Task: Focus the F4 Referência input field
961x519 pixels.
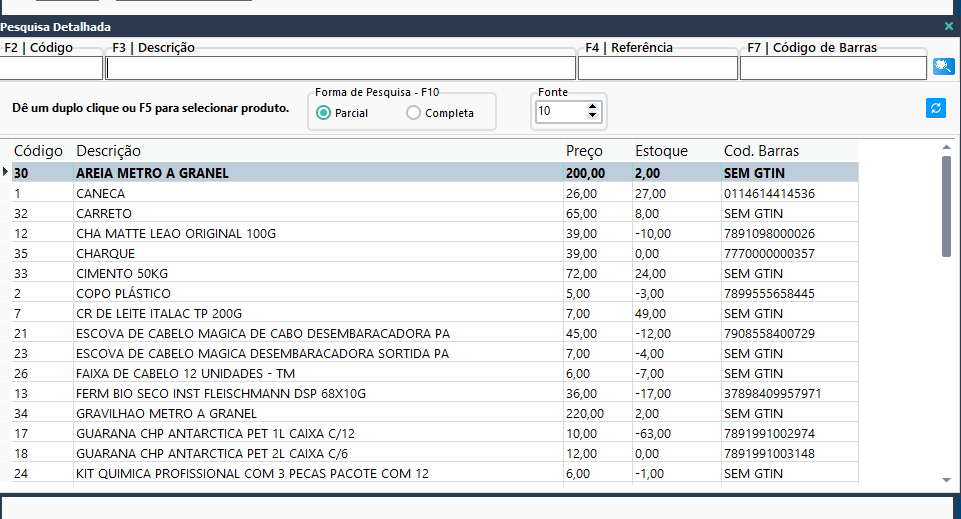Action: (x=658, y=68)
